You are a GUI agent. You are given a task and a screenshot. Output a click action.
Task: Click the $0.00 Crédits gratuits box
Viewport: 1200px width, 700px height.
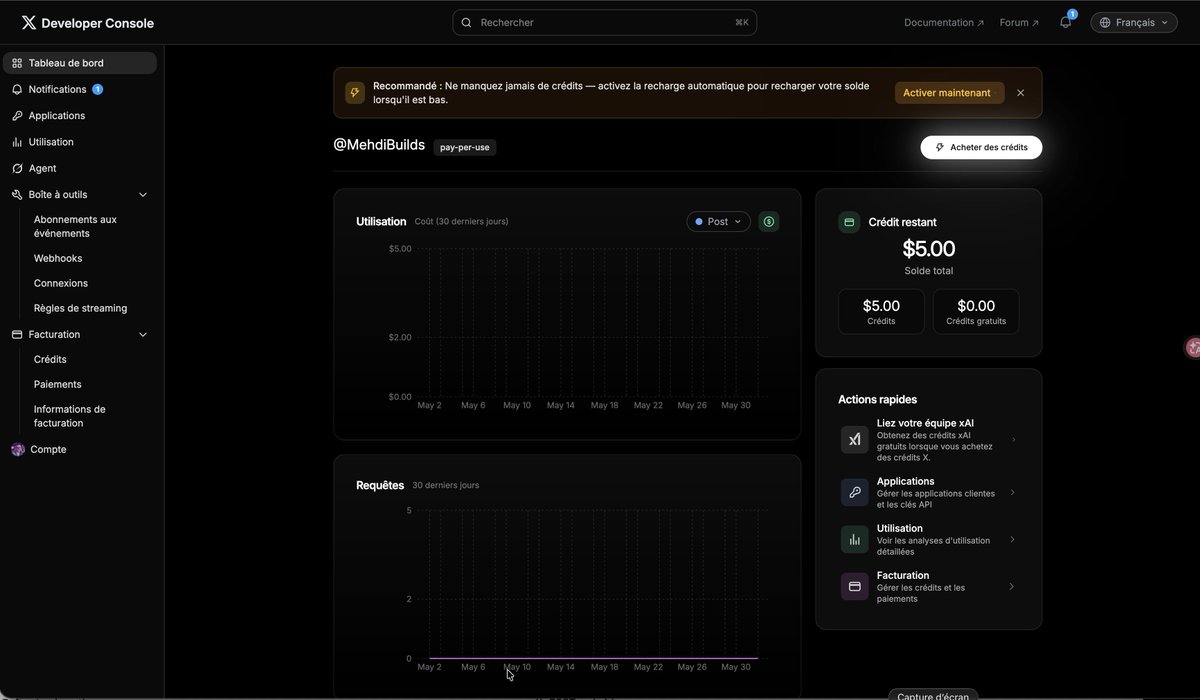(976, 312)
